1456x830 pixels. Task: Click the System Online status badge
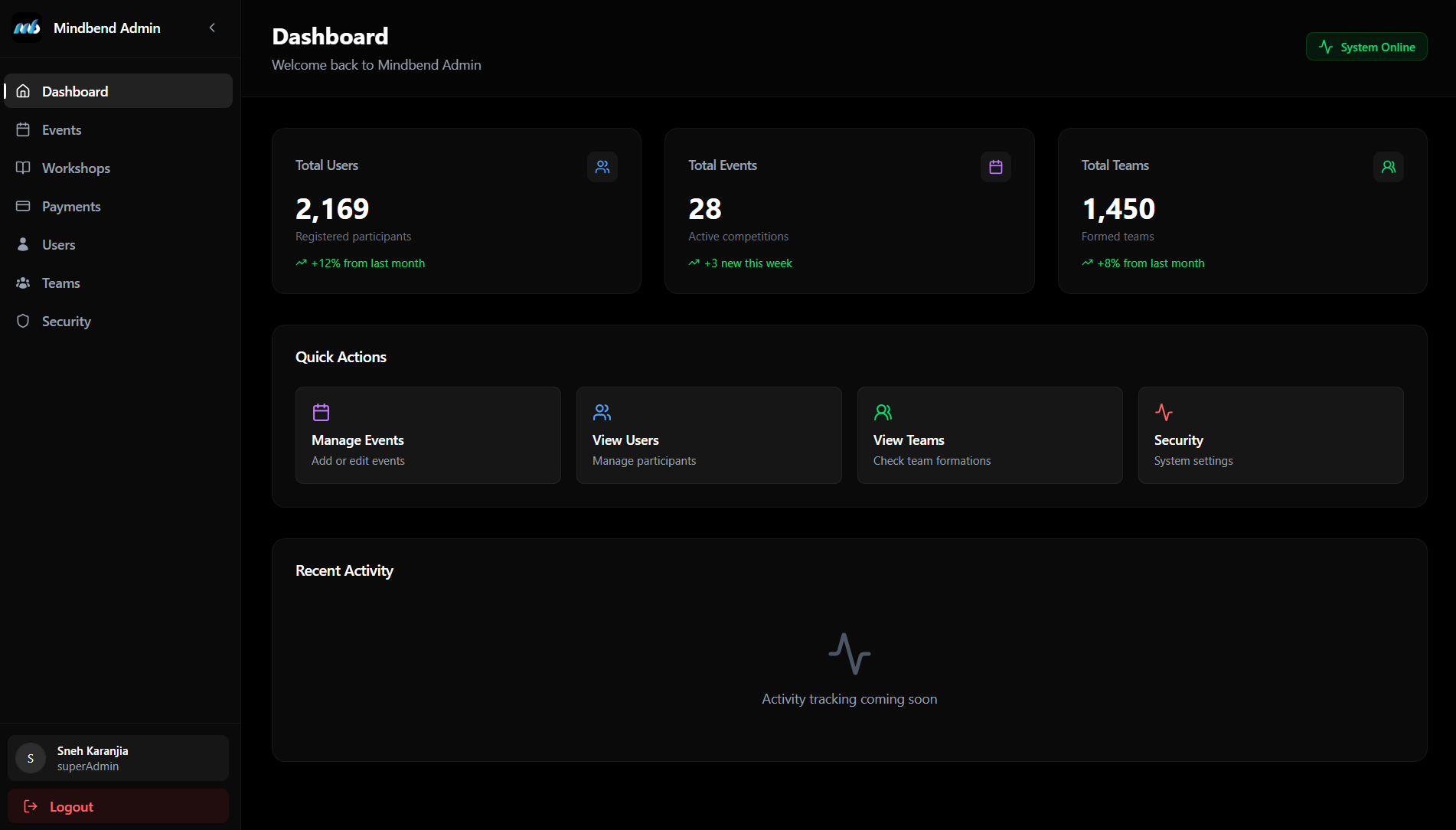click(1366, 47)
